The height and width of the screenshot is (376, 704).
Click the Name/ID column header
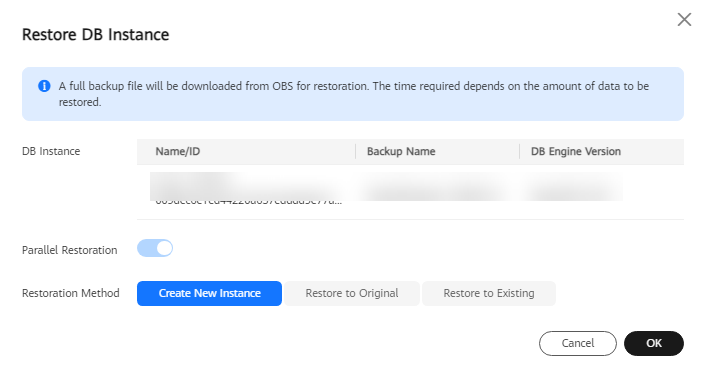coord(178,151)
